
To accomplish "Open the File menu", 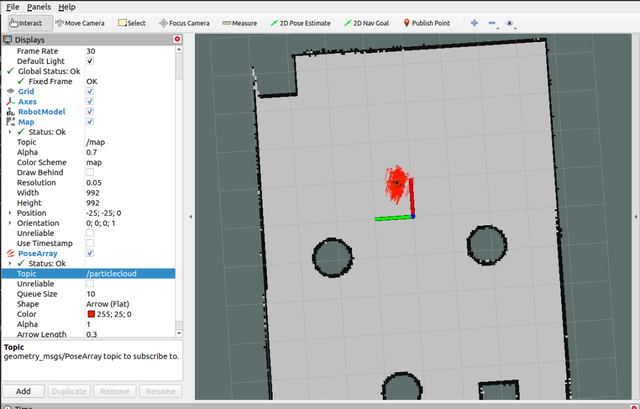I will (x=11, y=6).
